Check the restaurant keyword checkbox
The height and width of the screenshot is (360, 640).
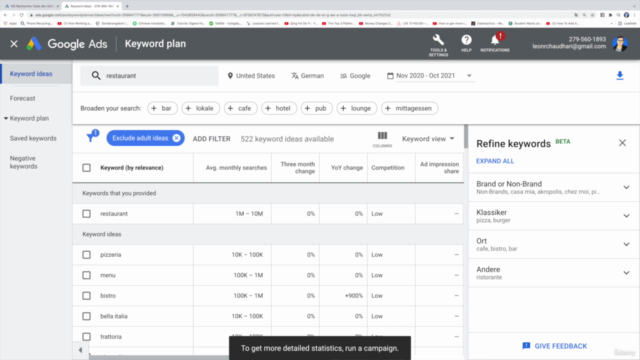(x=87, y=213)
